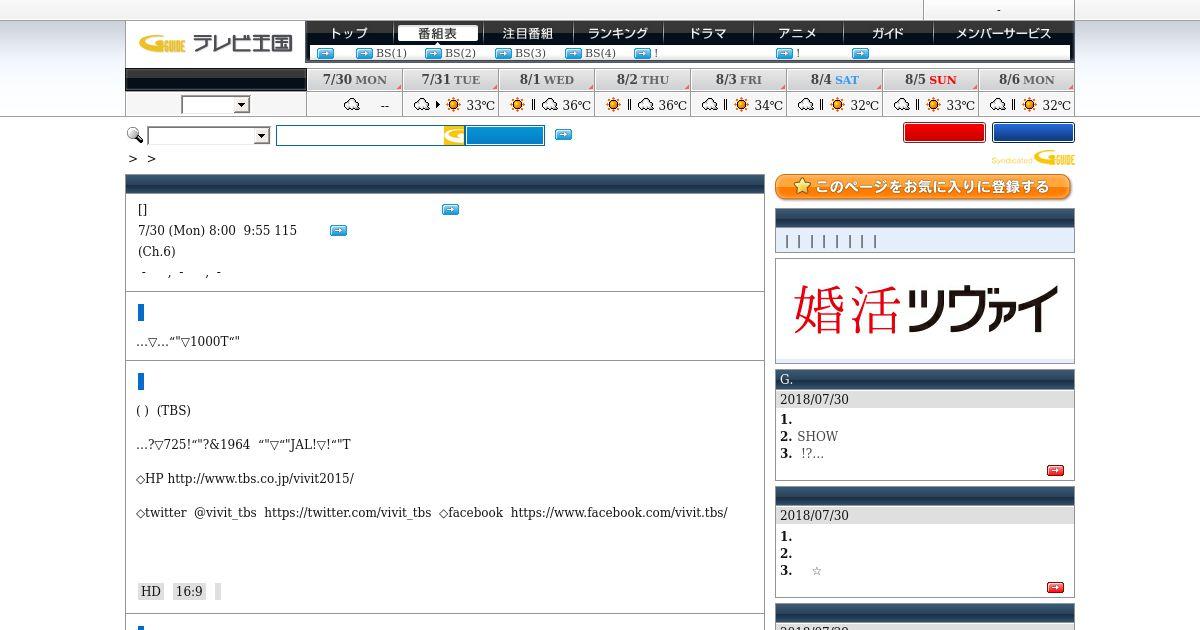Open ranking item 2. SHOW
This screenshot has height=630, width=1200.
[x=817, y=436]
